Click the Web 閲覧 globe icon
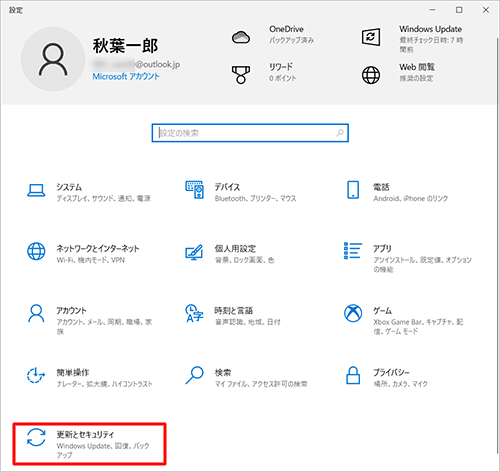Screen dimensions: 500x472 [x=371, y=75]
